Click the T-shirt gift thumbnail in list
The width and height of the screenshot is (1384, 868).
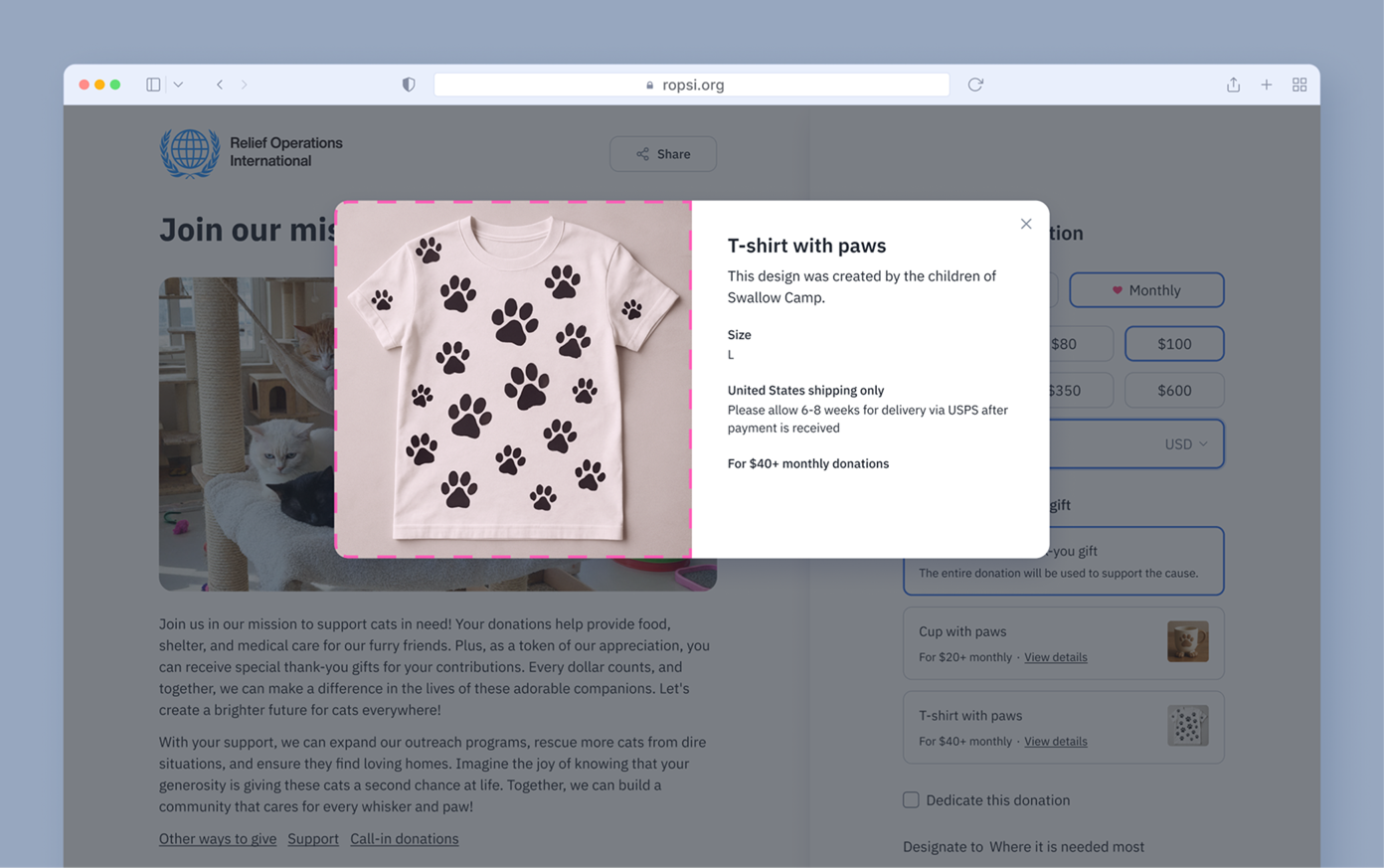click(x=1187, y=726)
